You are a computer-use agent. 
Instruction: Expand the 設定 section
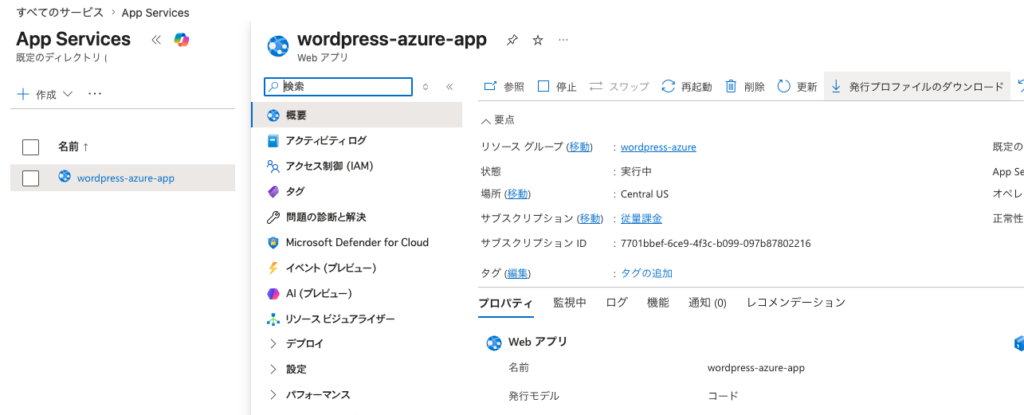pyautogui.click(x=273, y=369)
